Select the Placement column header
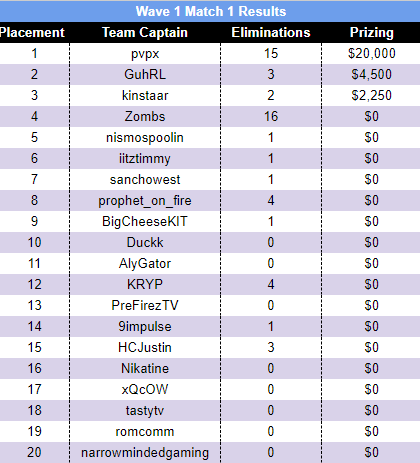This screenshot has height=463, width=420. point(32,32)
